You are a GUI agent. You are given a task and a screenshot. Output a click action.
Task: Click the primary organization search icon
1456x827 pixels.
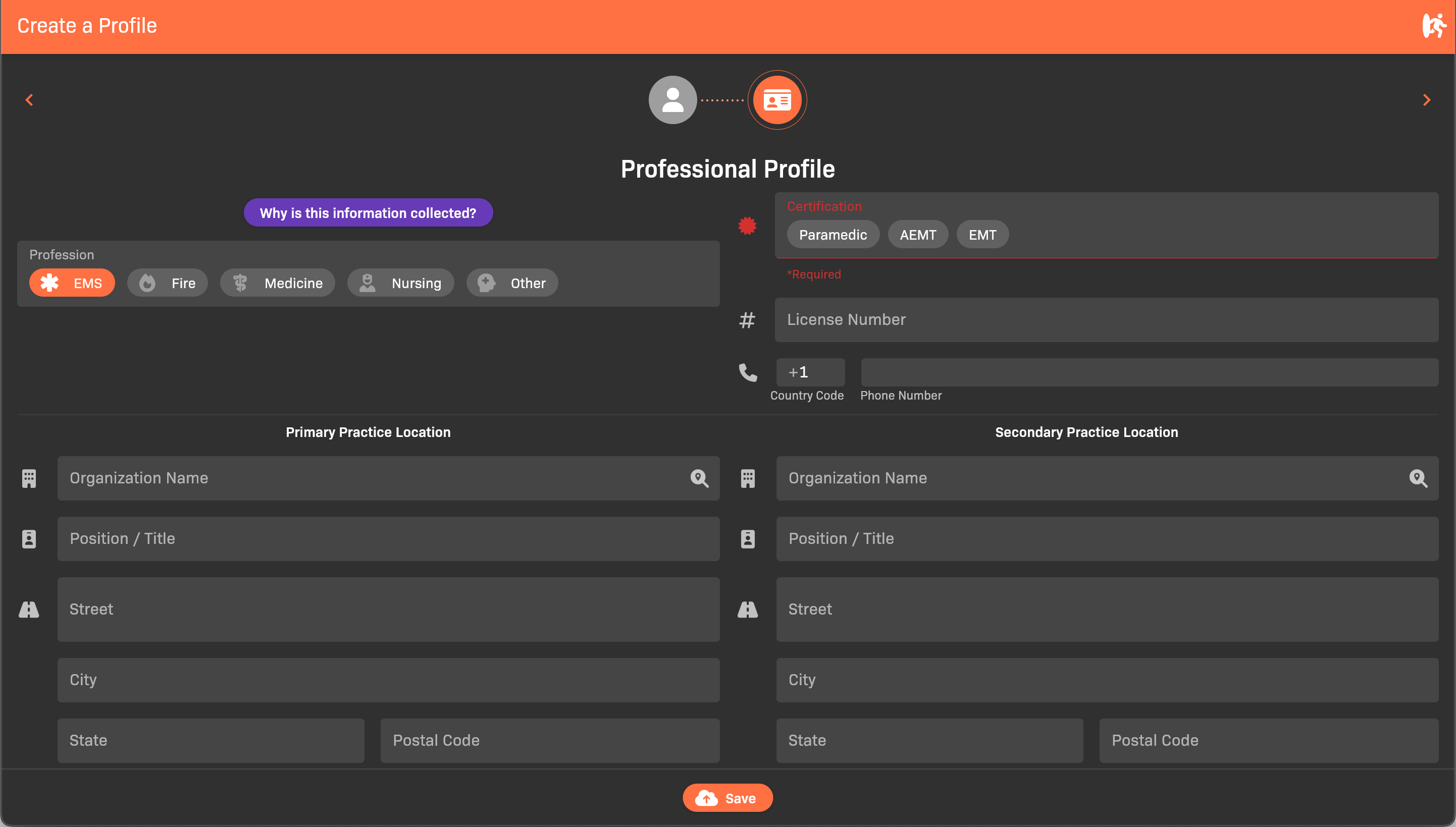699,478
